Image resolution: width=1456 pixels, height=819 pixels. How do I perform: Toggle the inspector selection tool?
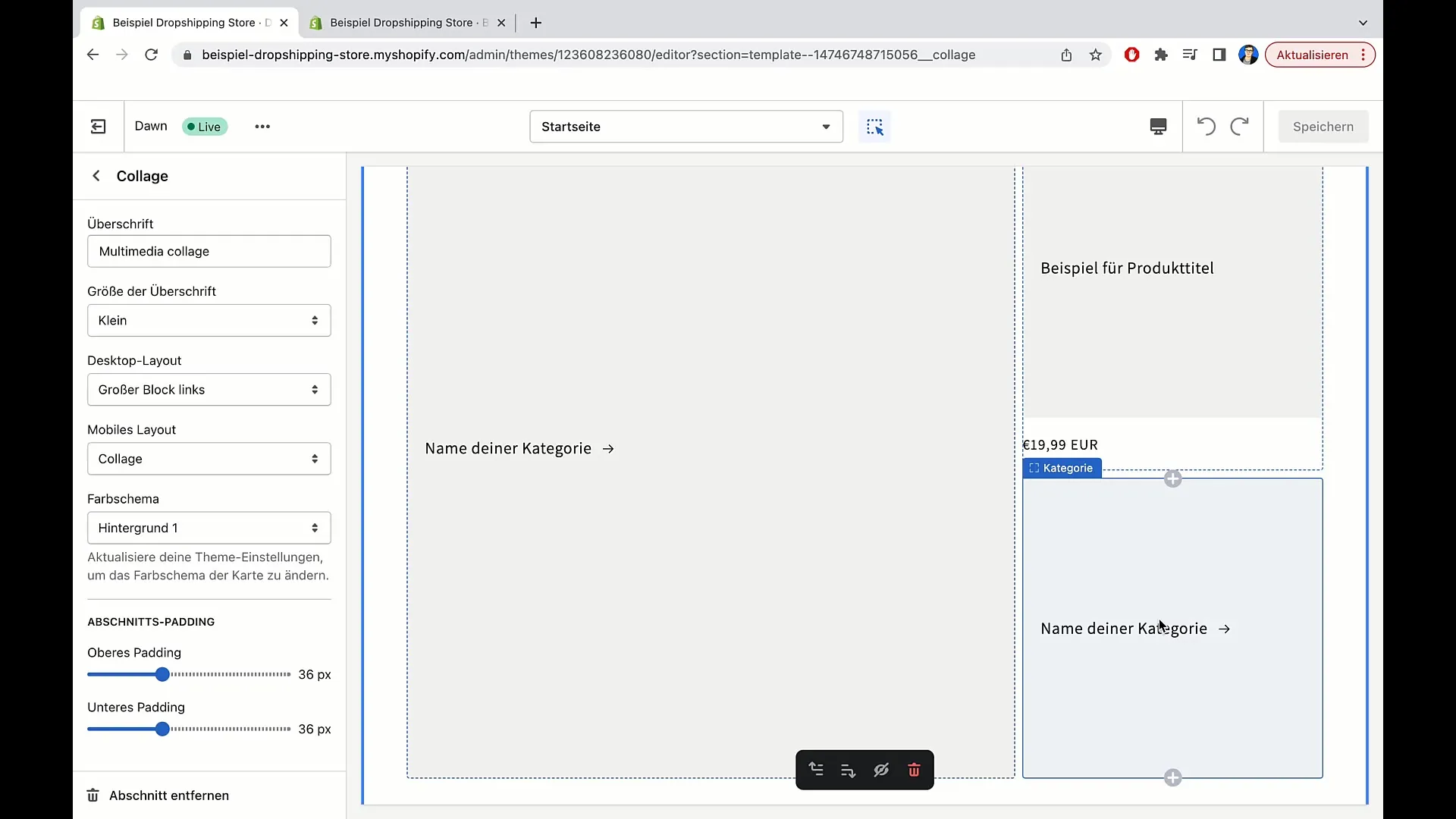pyautogui.click(x=874, y=127)
